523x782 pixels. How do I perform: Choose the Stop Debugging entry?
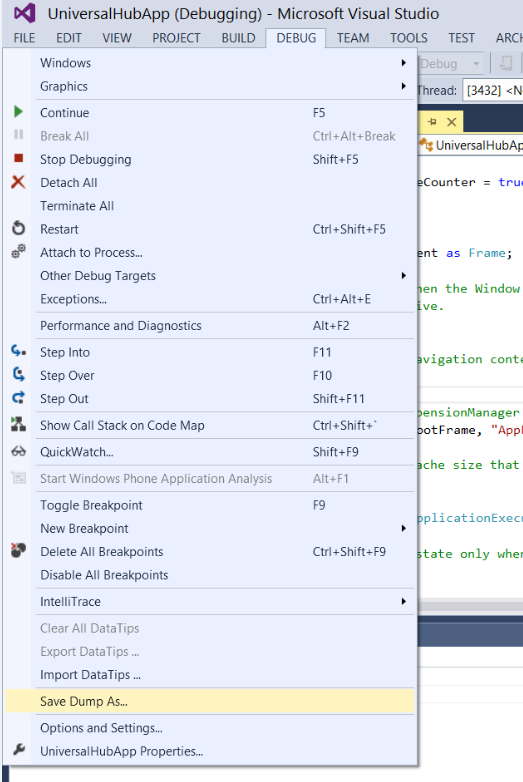(x=210, y=159)
